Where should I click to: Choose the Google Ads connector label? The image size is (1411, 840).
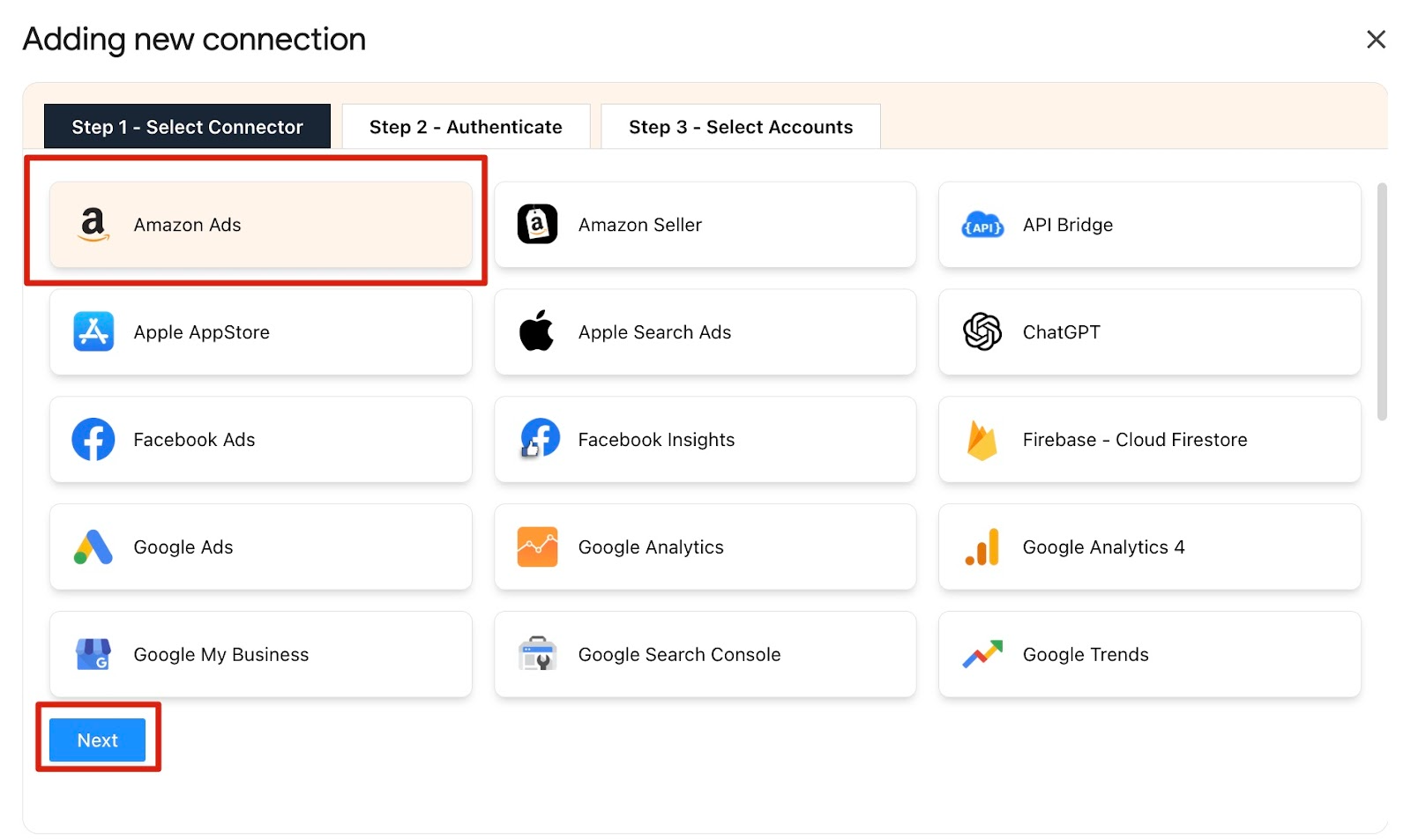[x=183, y=547]
